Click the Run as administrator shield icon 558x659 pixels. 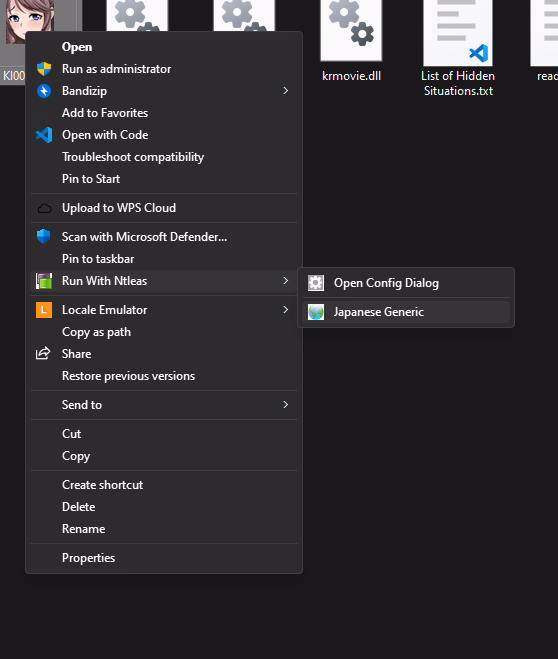pos(44,69)
